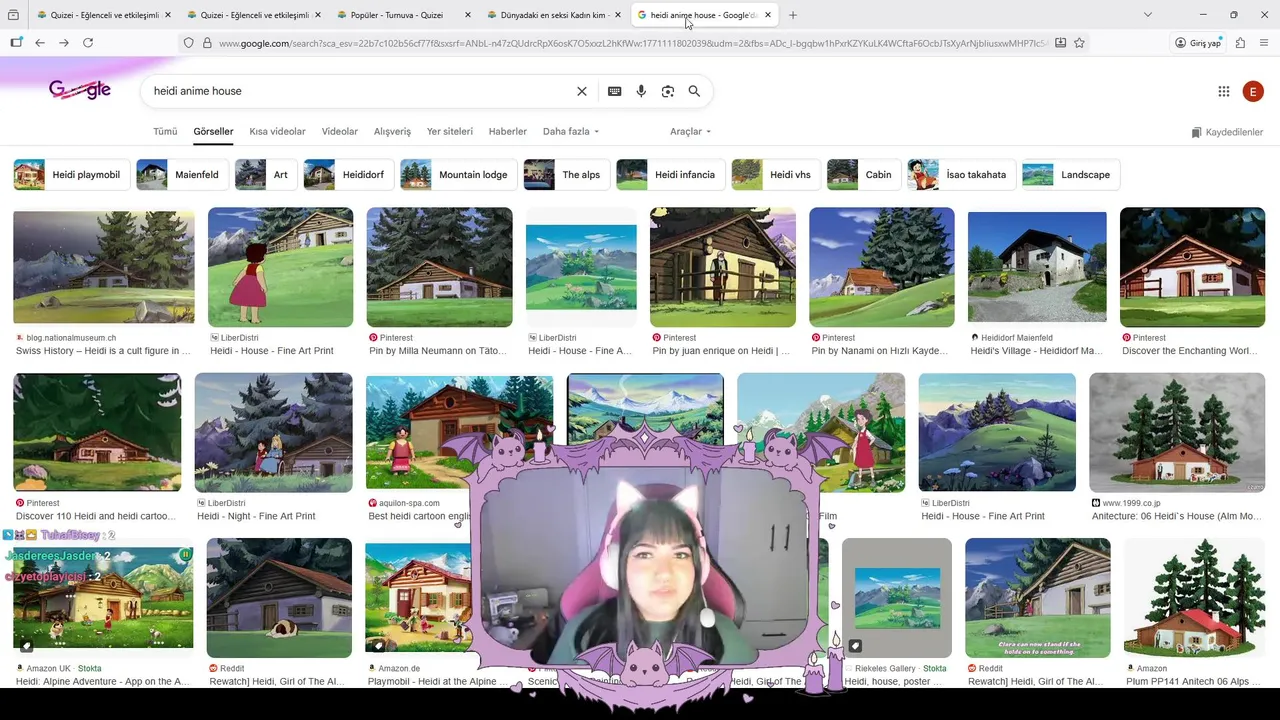Screen dimensions: 1280x720
Task: Open Pin by Milla Neumann link
Action: (x=436, y=351)
